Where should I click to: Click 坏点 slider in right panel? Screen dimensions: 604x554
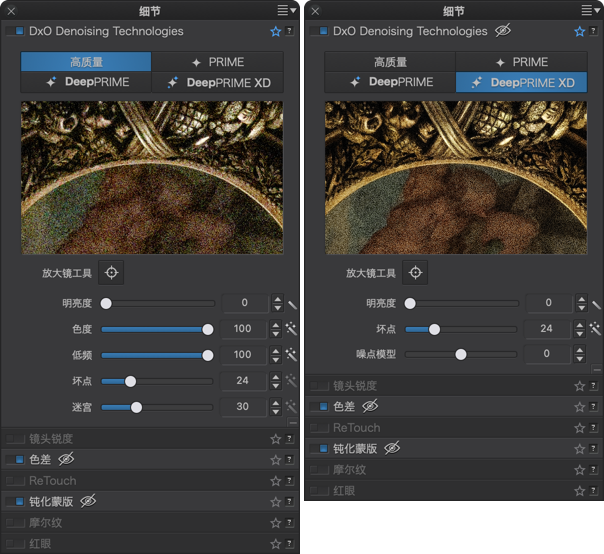point(461,329)
